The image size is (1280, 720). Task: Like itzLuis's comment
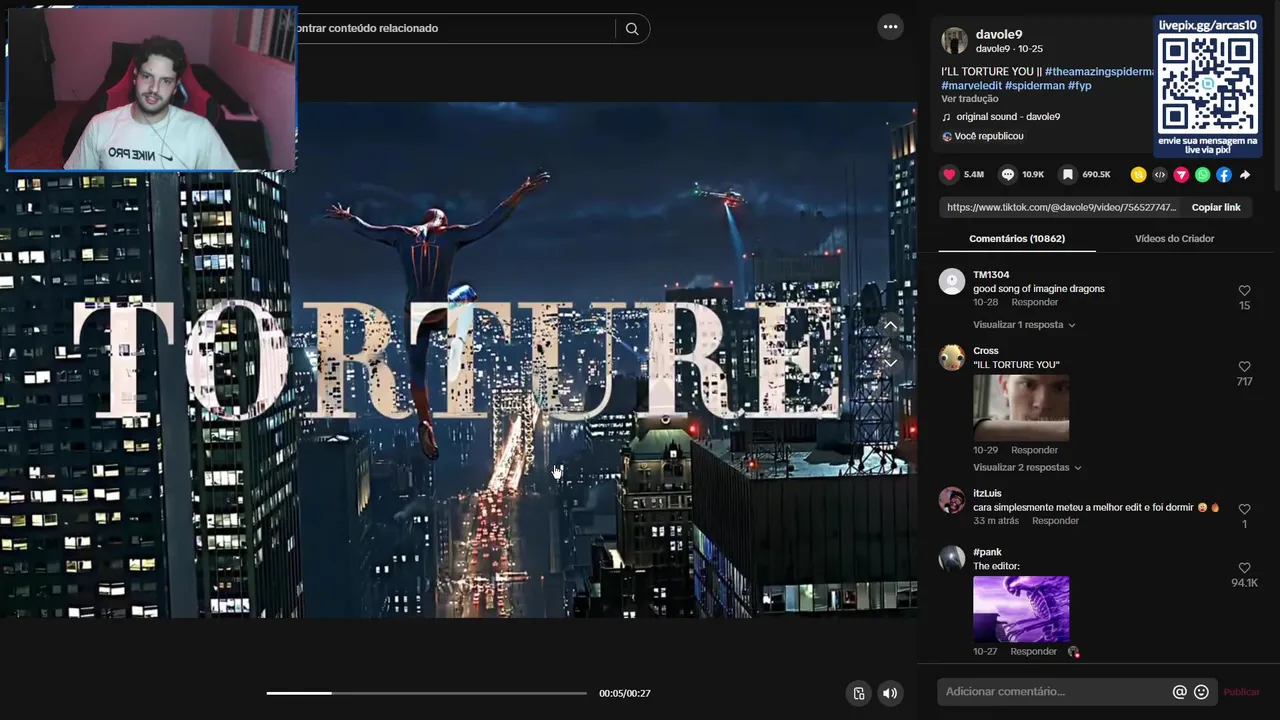[x=1244, y=509]
